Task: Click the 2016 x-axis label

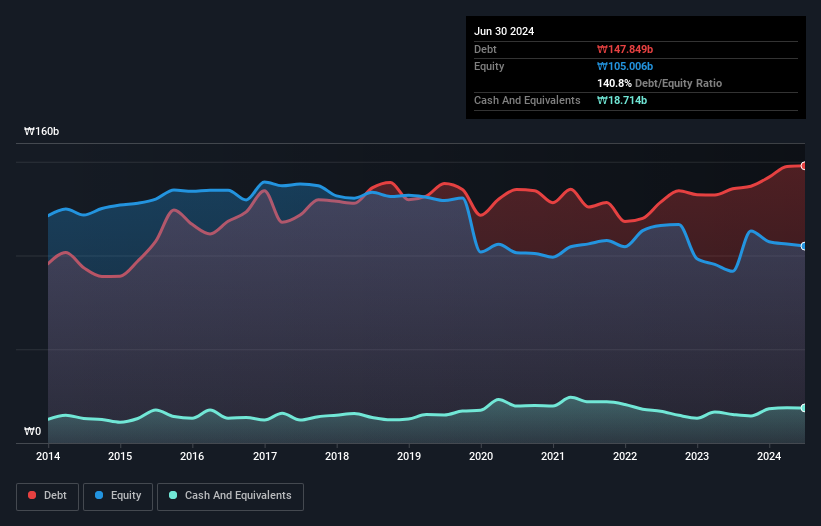Action: [192, 456]
